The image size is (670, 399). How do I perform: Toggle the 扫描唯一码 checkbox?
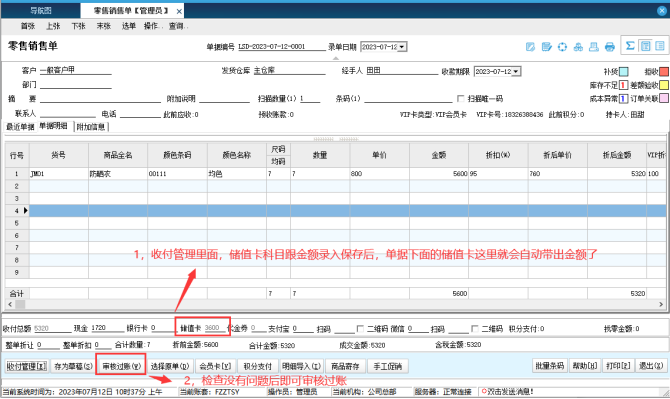[461, 99]
